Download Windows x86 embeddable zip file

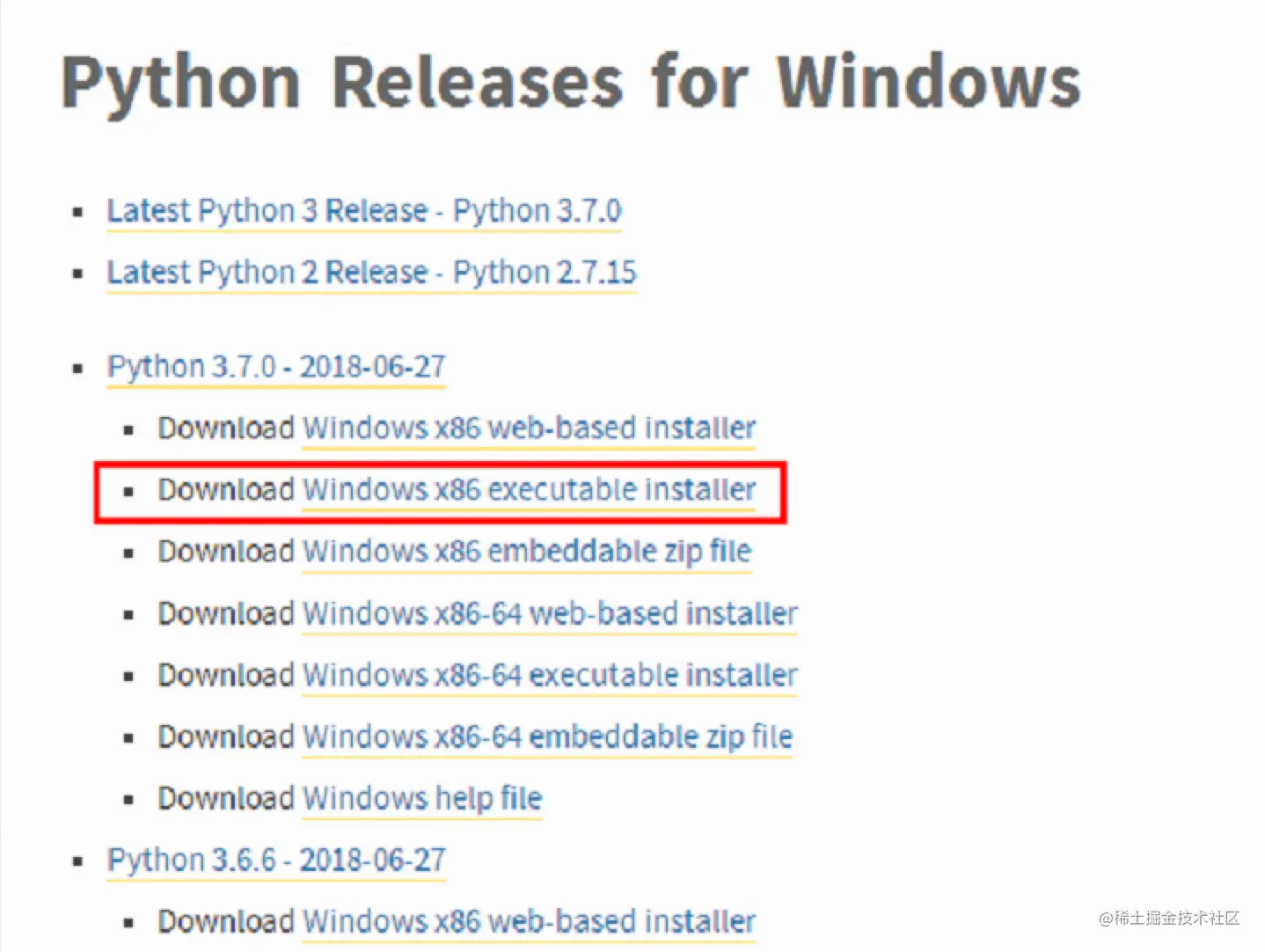point(527,552)
